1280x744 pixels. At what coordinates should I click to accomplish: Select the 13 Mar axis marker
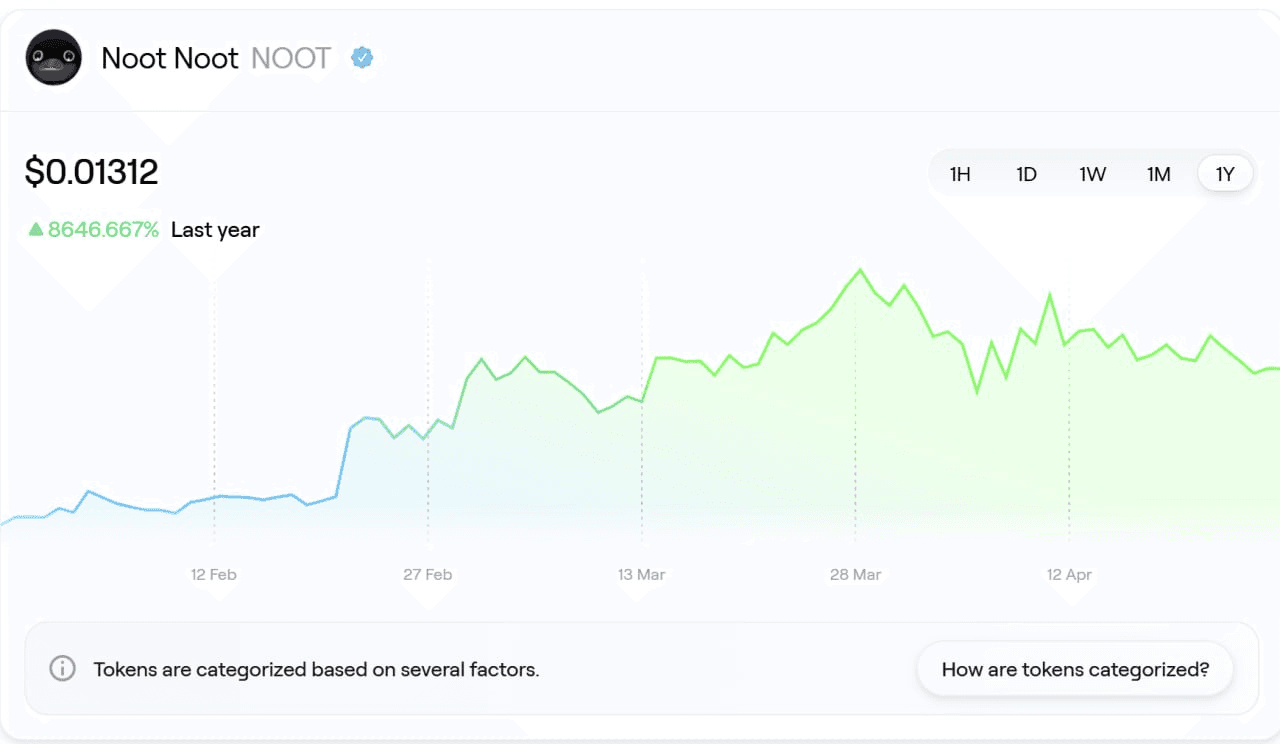point(641,575)
